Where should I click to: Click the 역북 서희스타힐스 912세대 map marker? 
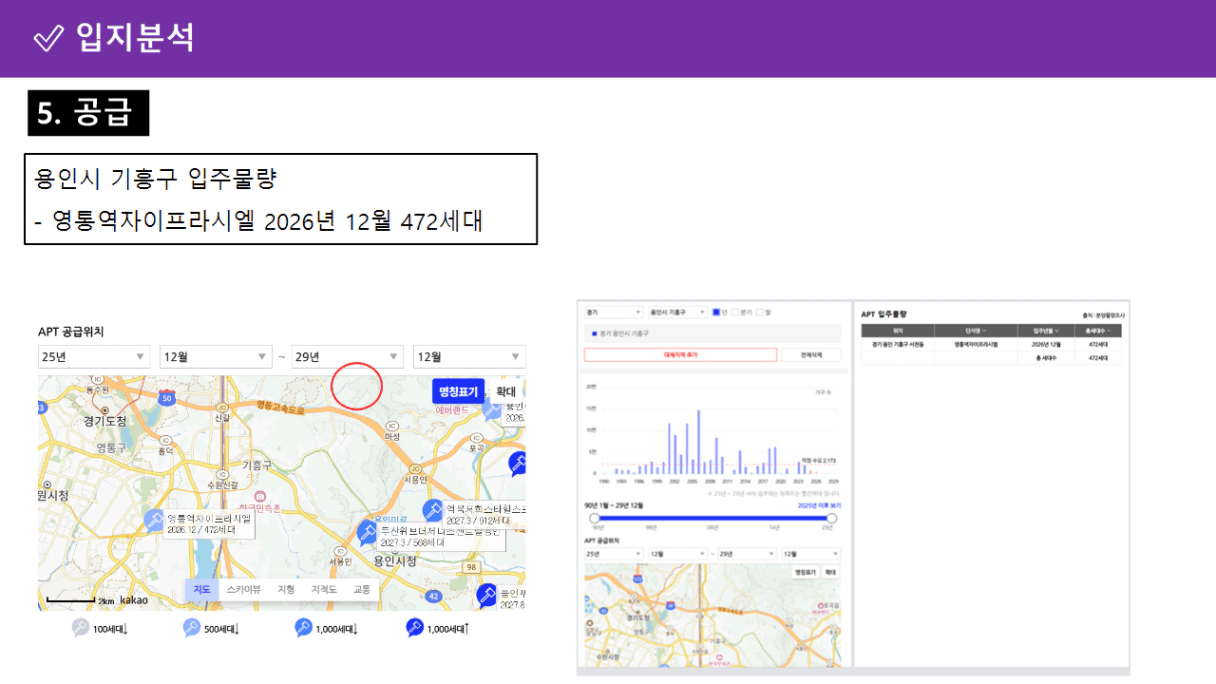click(433, 510)
